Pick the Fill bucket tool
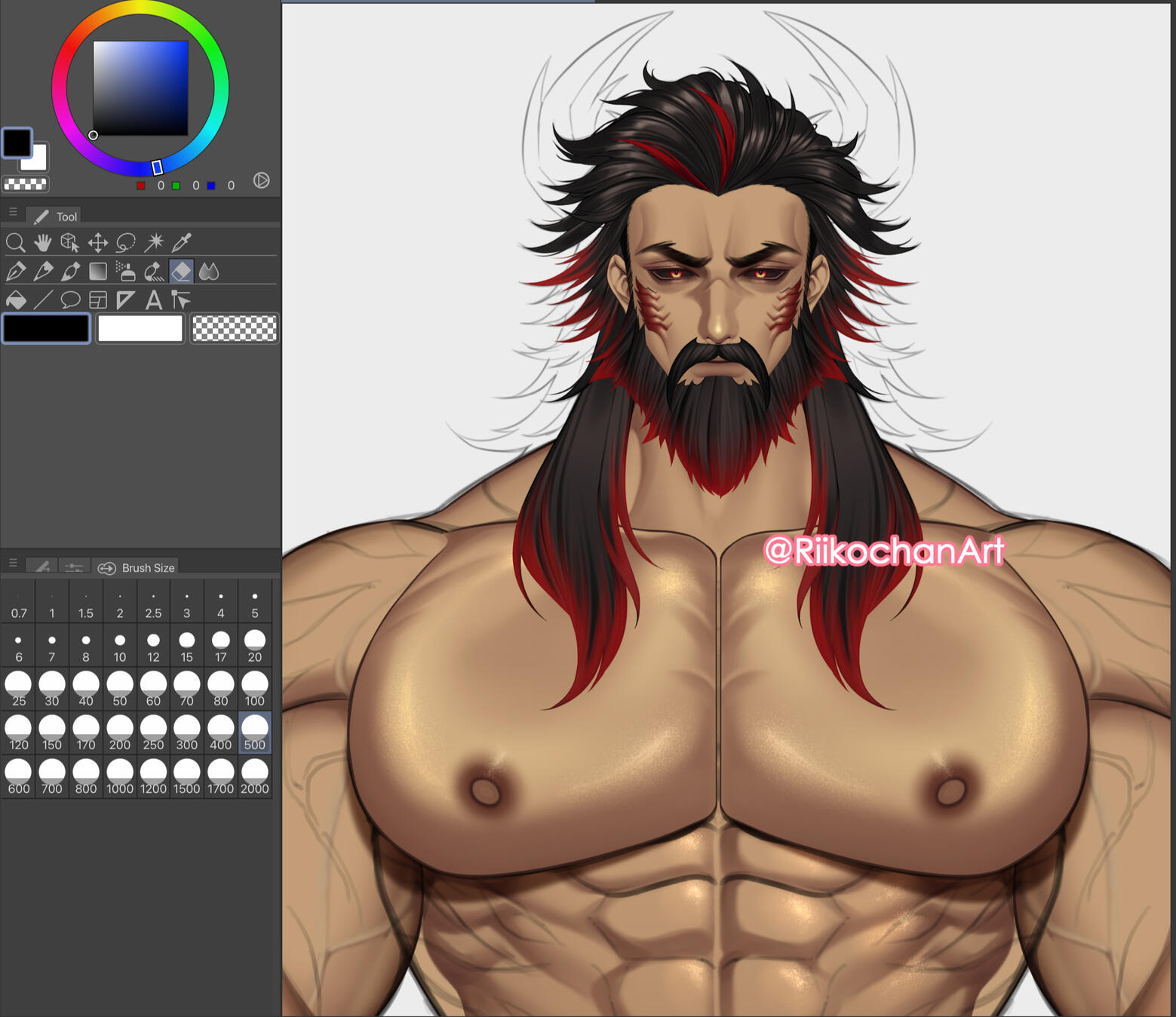The image size is (1176, 1017). pos(15,300)
